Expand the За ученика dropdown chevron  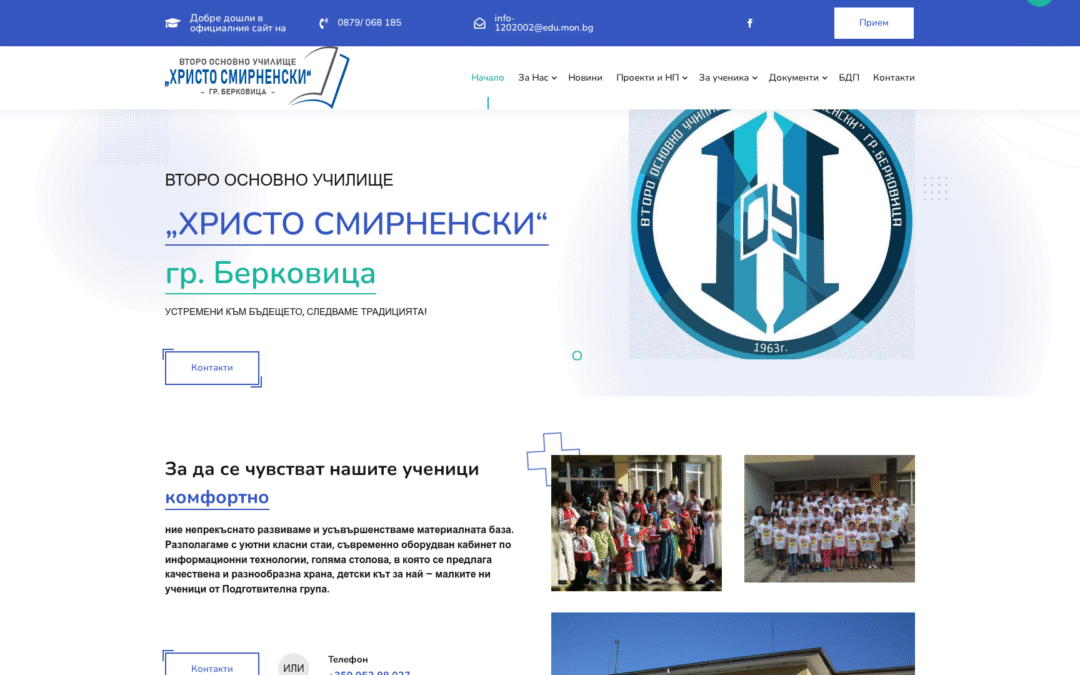(x=755, y=79)
